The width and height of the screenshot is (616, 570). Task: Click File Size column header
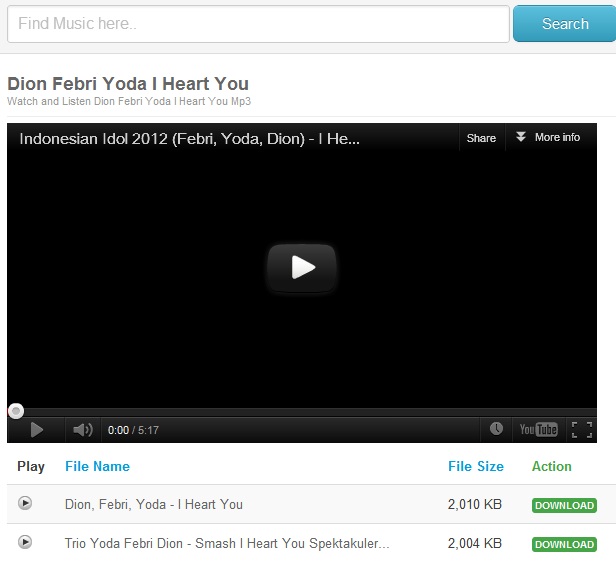coord(476,466)
